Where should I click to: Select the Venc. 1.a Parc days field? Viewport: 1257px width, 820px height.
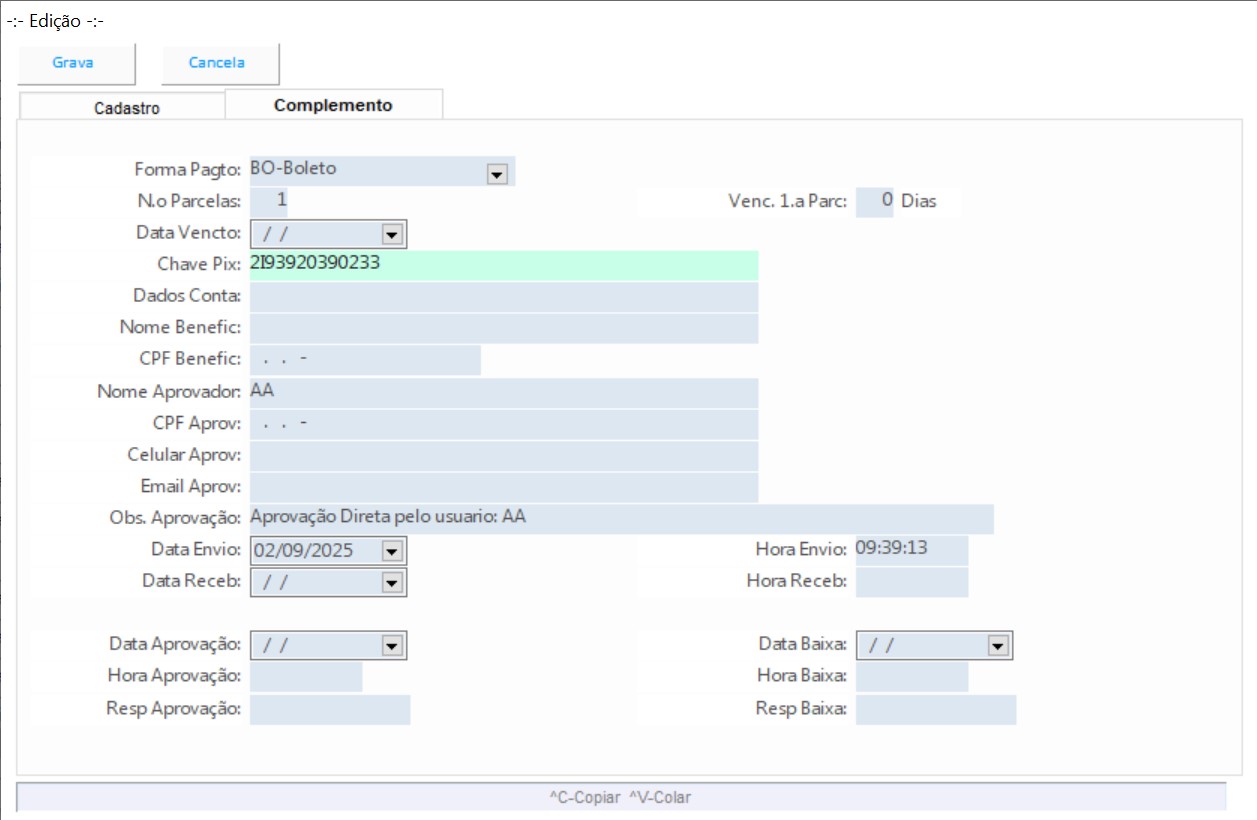875,201
